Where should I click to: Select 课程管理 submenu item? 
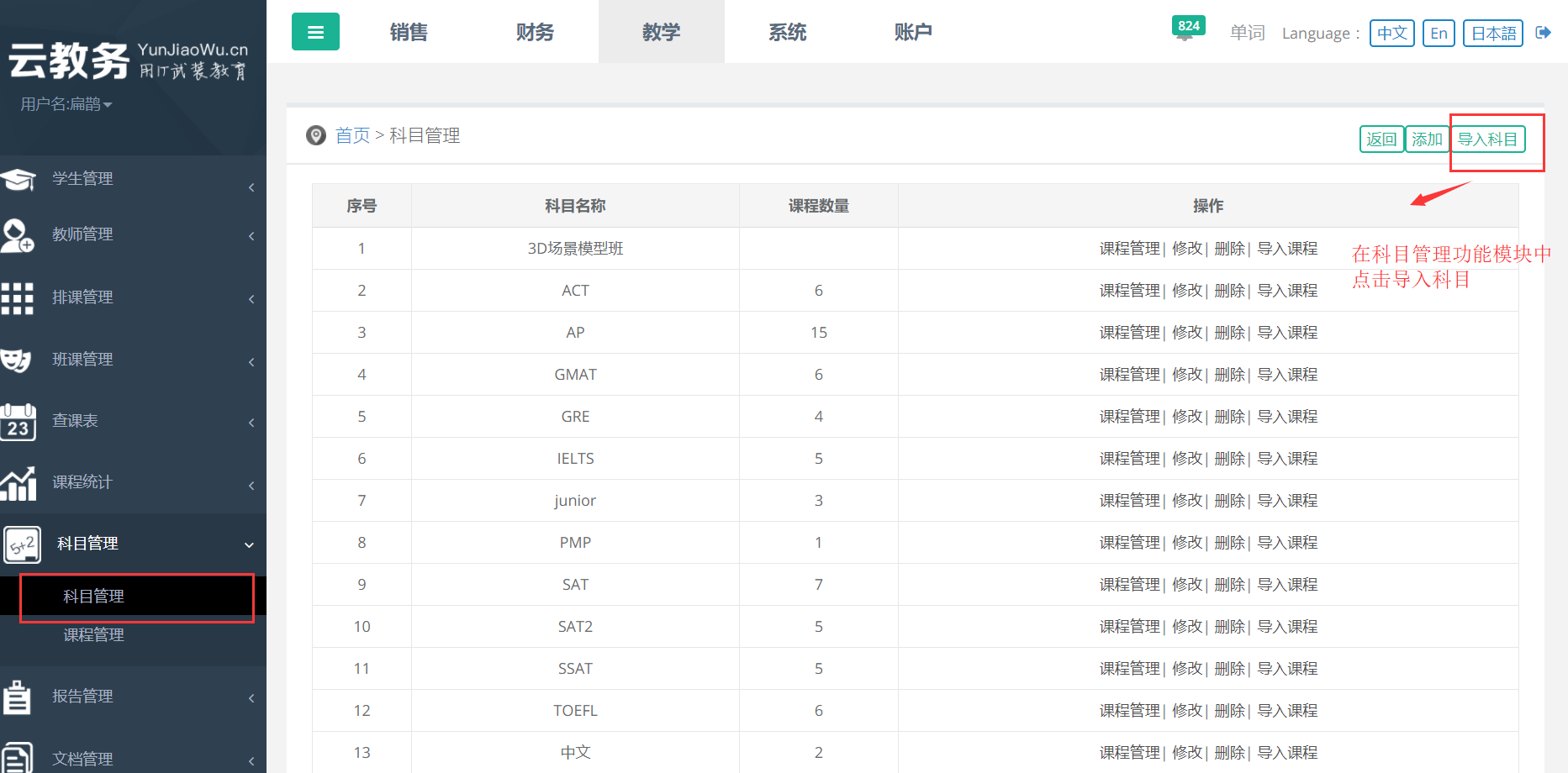tap(94, 635)
